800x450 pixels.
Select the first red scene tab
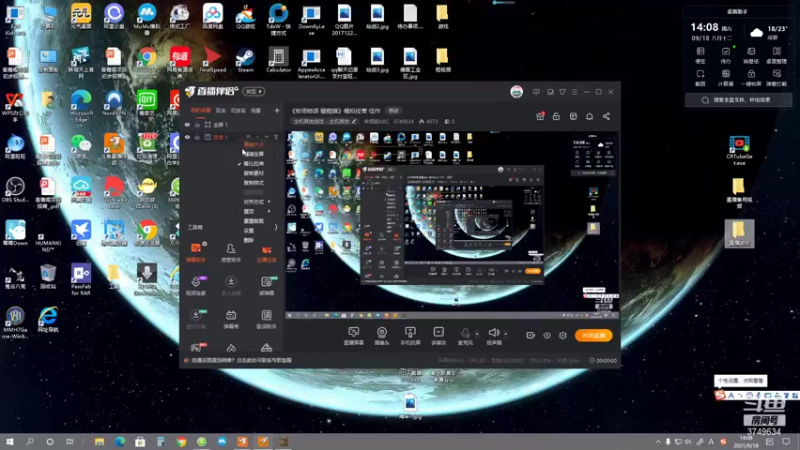tap(201, 110)
